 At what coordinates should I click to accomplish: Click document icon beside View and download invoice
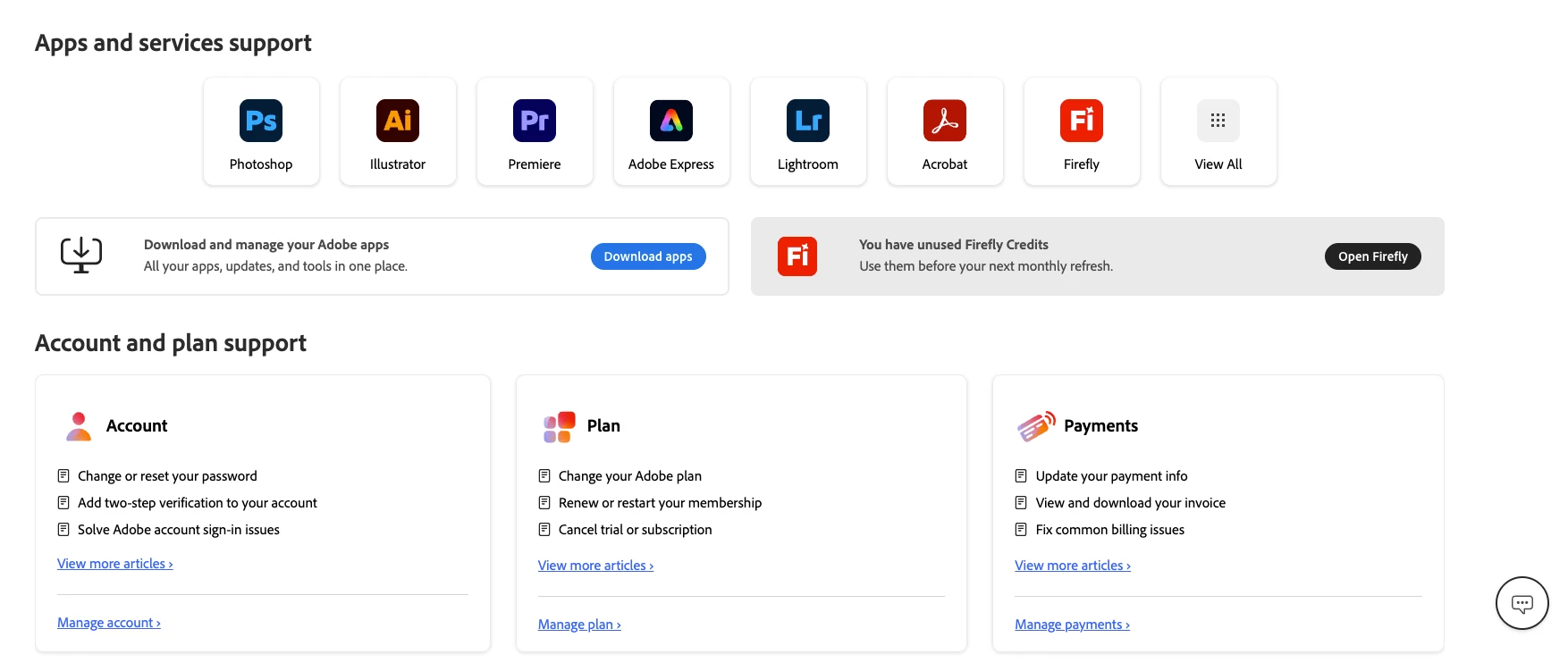coord(1021,503)
